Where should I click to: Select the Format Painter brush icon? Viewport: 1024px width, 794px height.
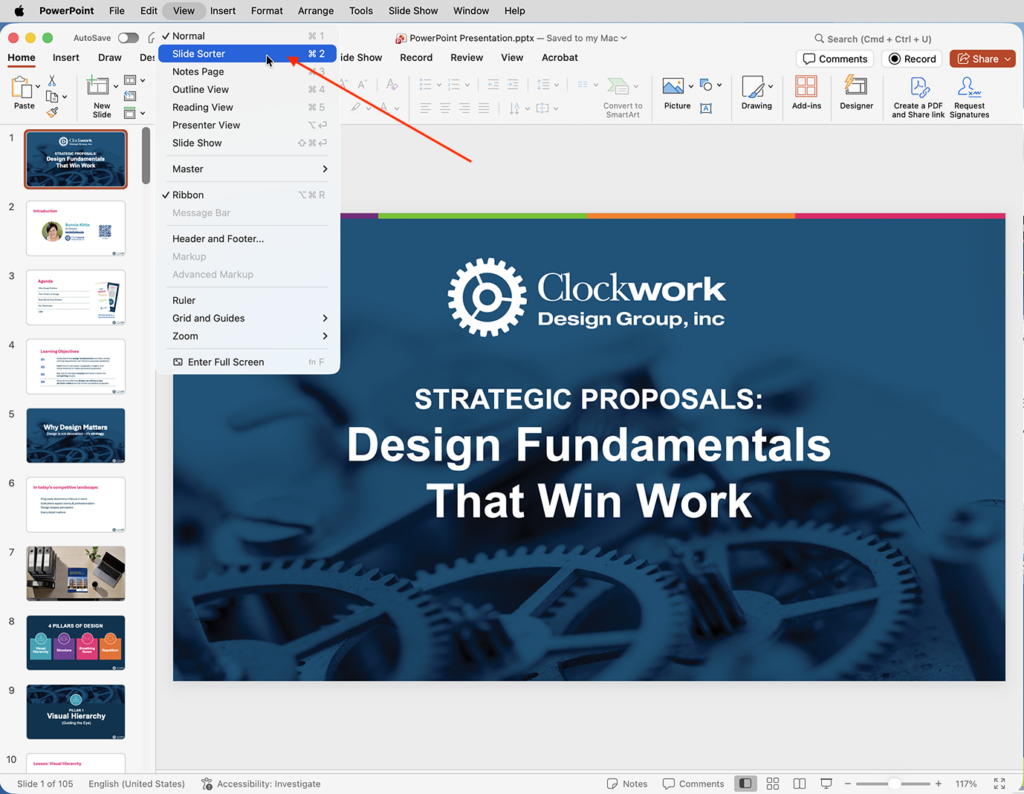coord(52,112)
